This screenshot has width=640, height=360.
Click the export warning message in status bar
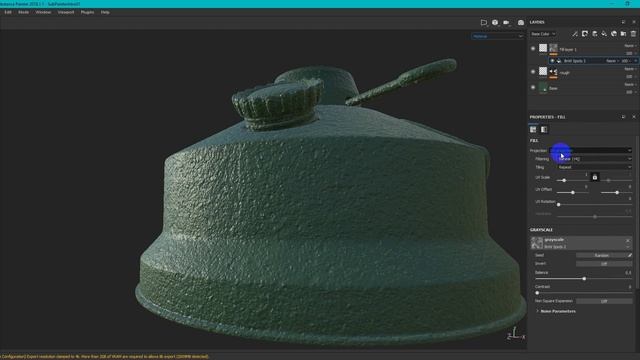tap(104, 356)
